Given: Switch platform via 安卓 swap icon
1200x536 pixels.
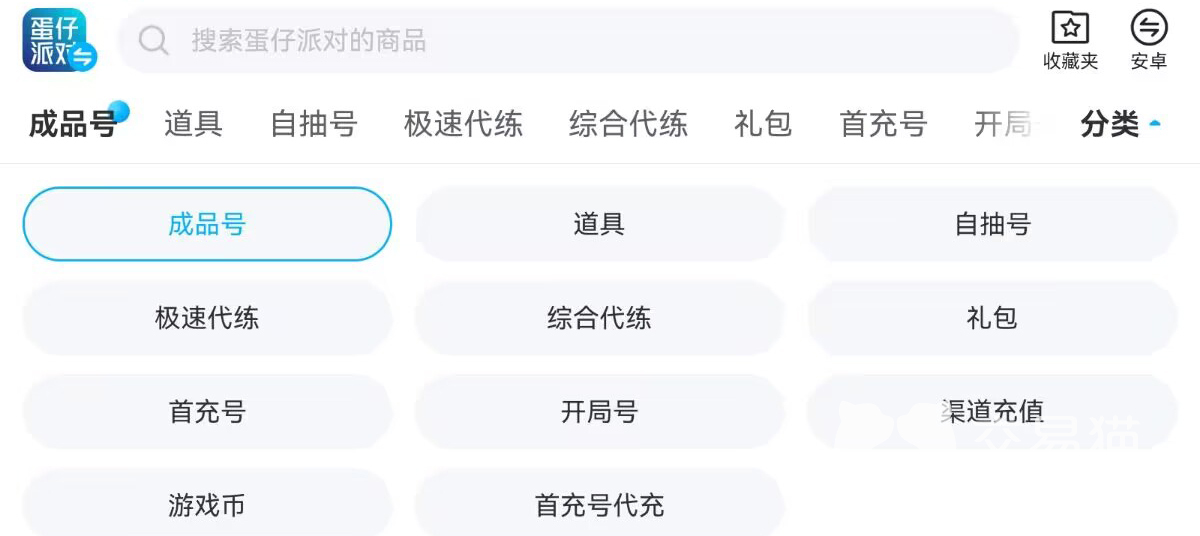Looking at the screenshot, I should pyautogui.click(x=1148, y=28).
